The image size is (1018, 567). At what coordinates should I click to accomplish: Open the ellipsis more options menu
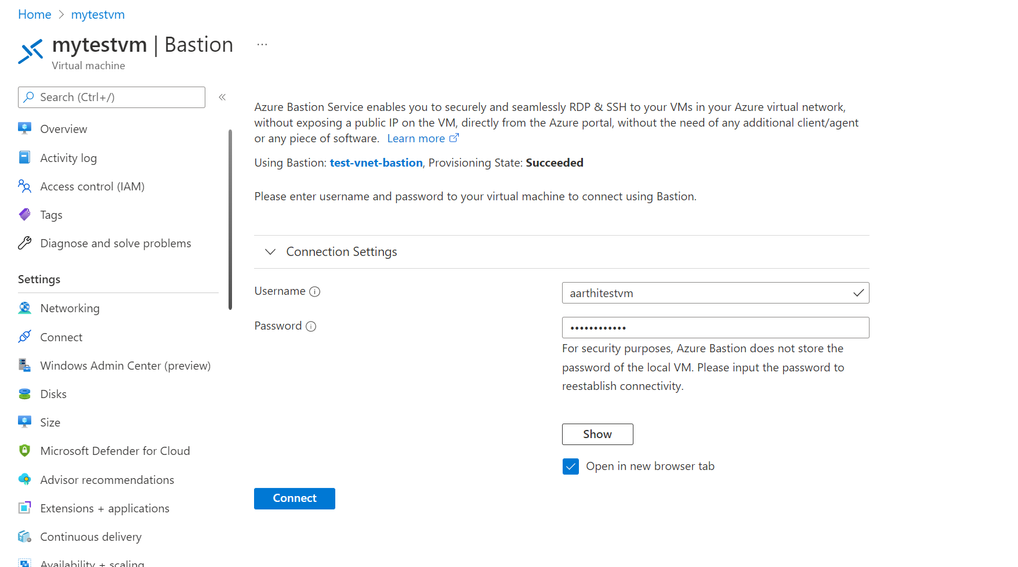pos(262,45)
